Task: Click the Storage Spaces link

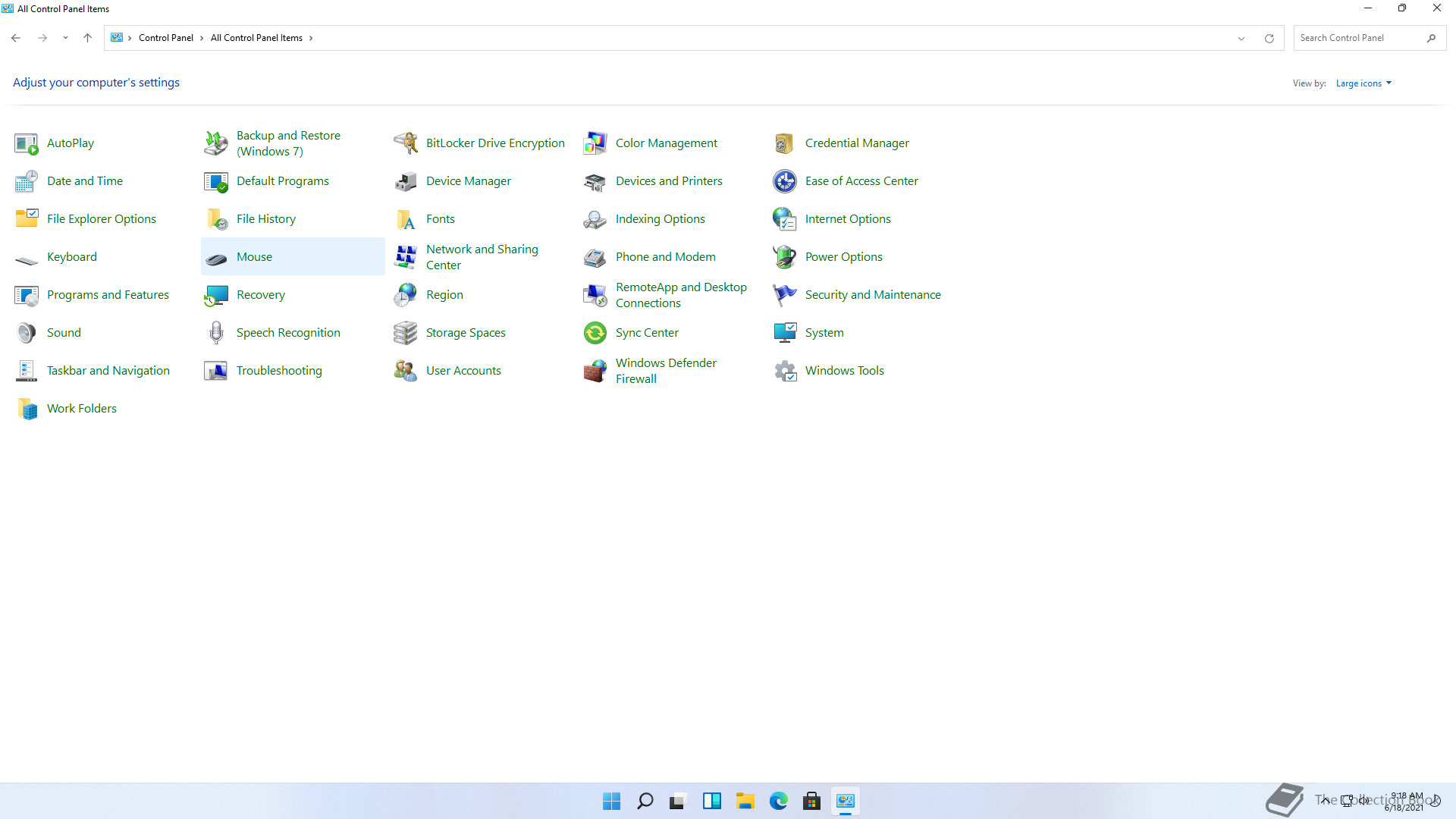Action: pos(466,332)
